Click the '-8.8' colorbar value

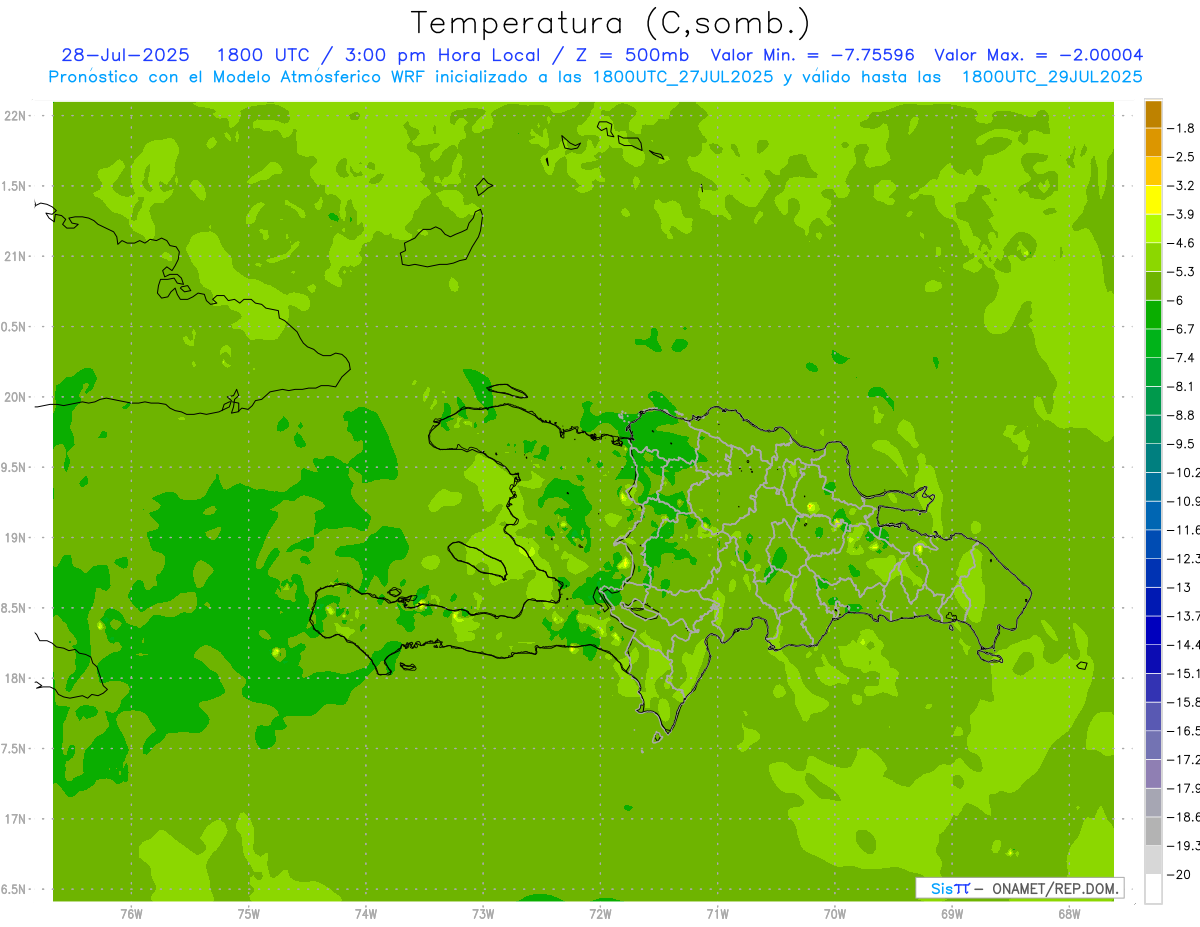pyautogui.click(x=1181, y=414)
